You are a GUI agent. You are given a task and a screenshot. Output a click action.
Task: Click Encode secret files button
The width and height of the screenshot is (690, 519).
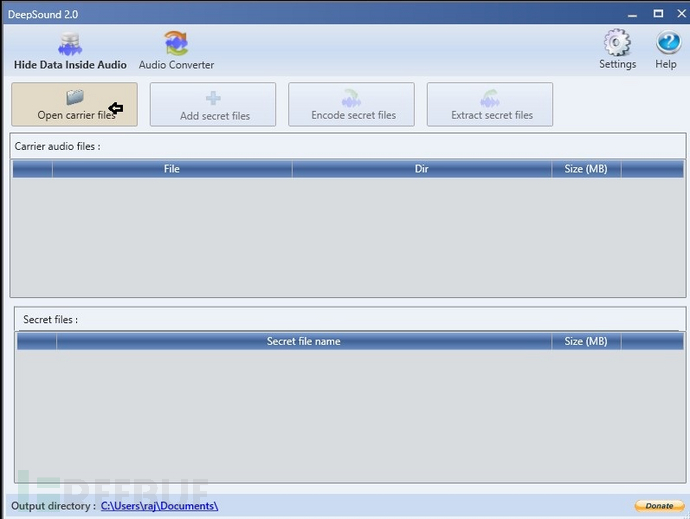[x=351, y=104]
